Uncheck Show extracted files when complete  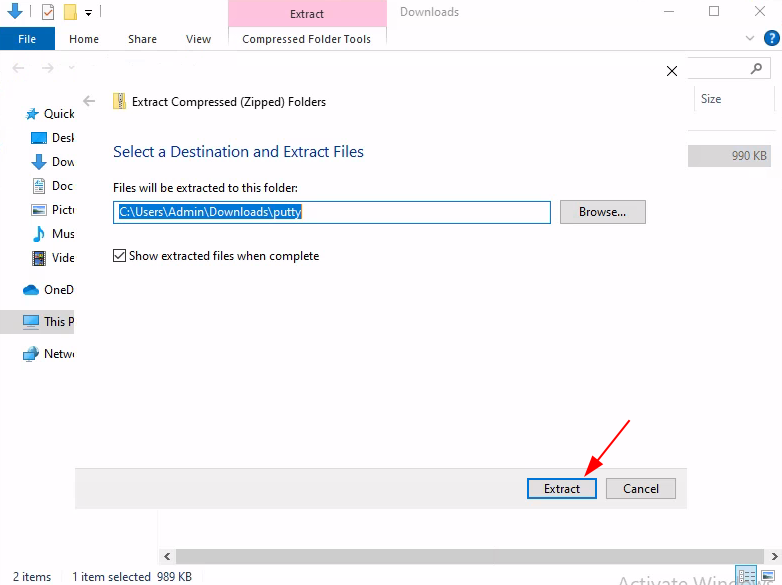(120, 256)
